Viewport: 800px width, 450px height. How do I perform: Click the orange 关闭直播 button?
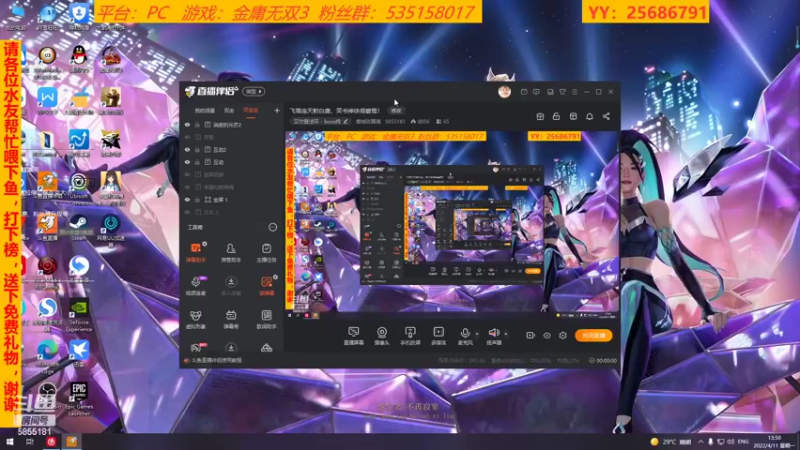593,335
